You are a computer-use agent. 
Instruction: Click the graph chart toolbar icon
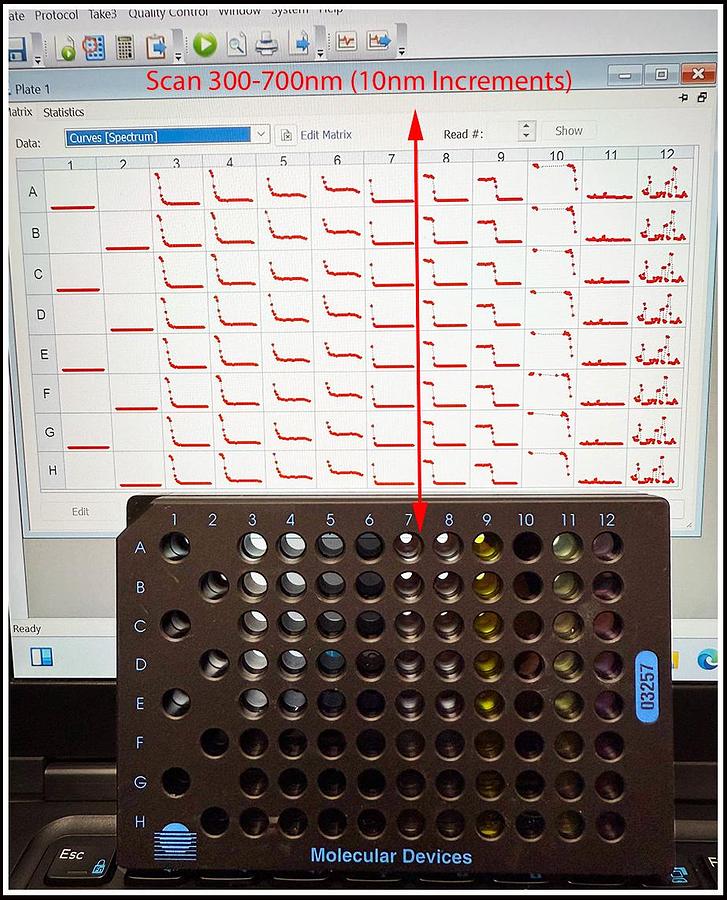[346, 42]
